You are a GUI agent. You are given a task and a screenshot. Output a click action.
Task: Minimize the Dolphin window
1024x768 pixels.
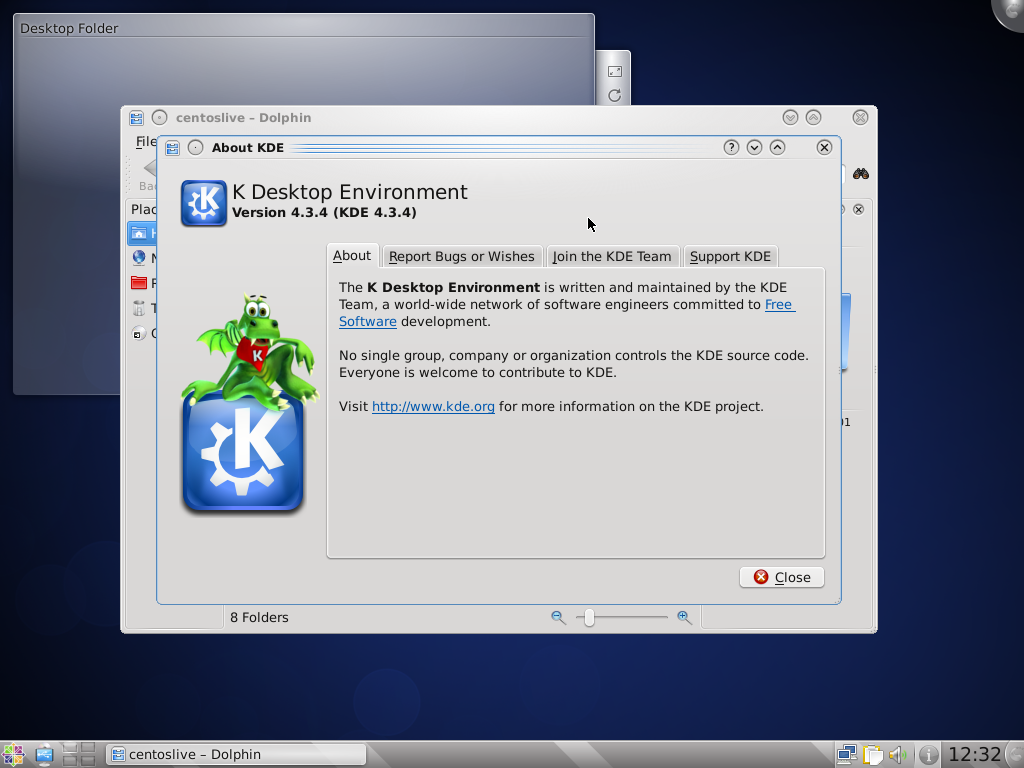tap(790, 118)
